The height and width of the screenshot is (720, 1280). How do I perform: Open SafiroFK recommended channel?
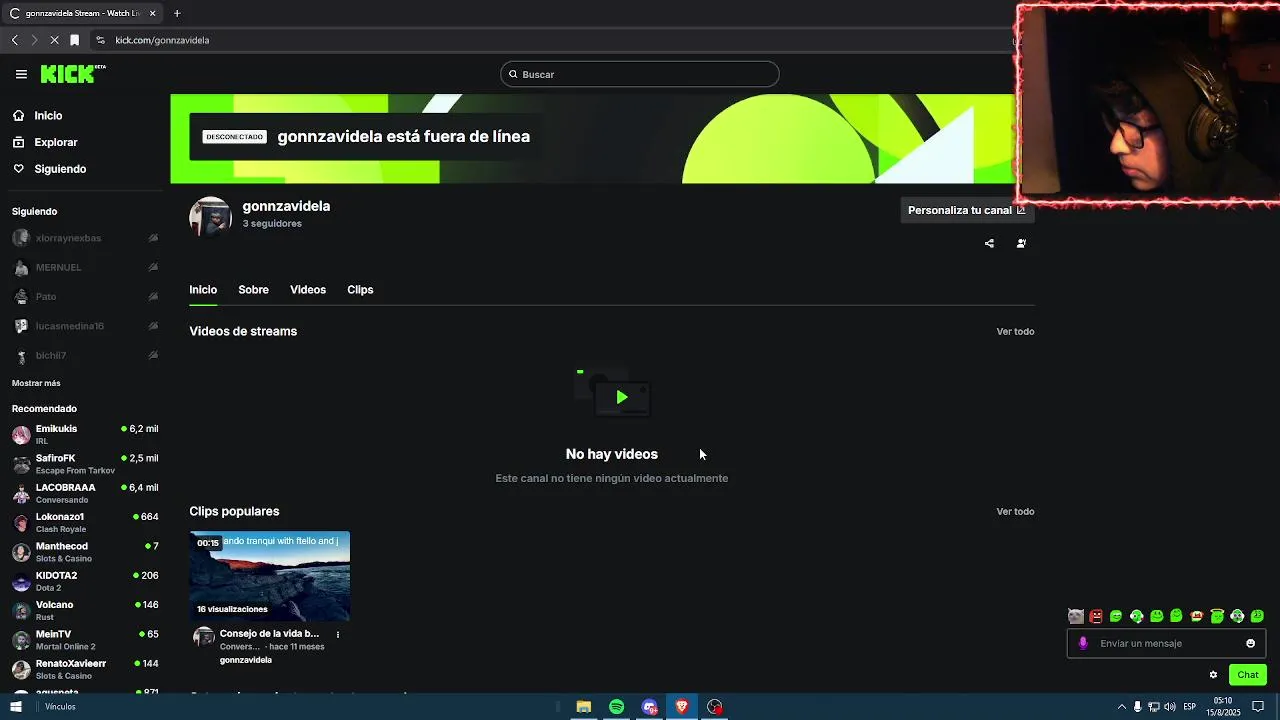coord(85,464)
